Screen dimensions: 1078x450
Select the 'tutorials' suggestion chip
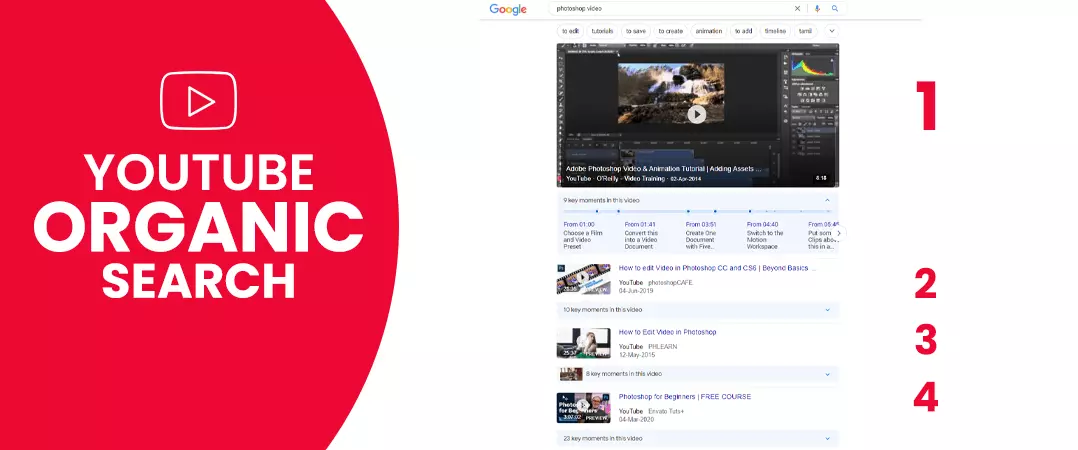click(602, 31)
